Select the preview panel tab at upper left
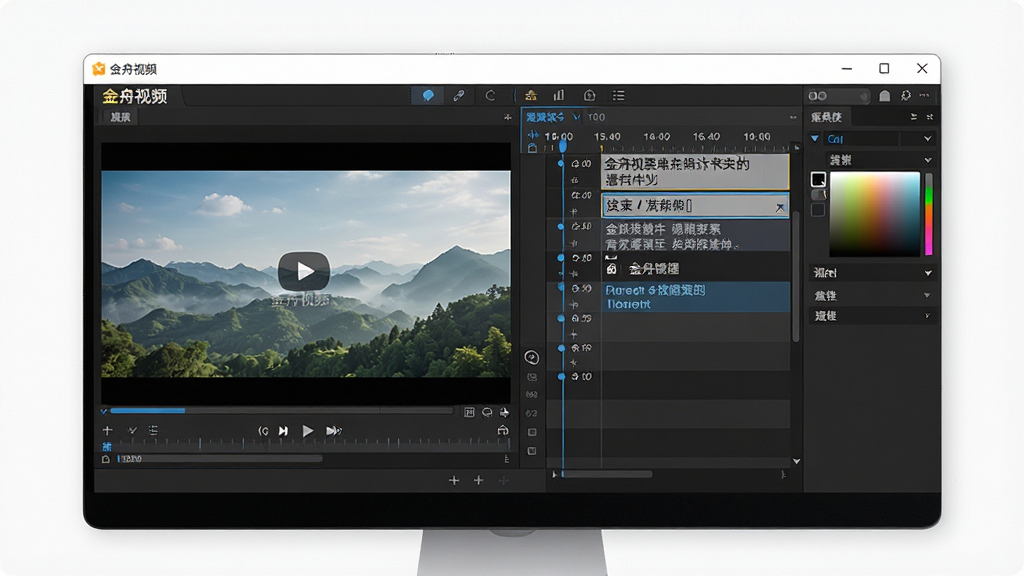Viewport: 1024px width, 576px height. click(x=120, y=117)
